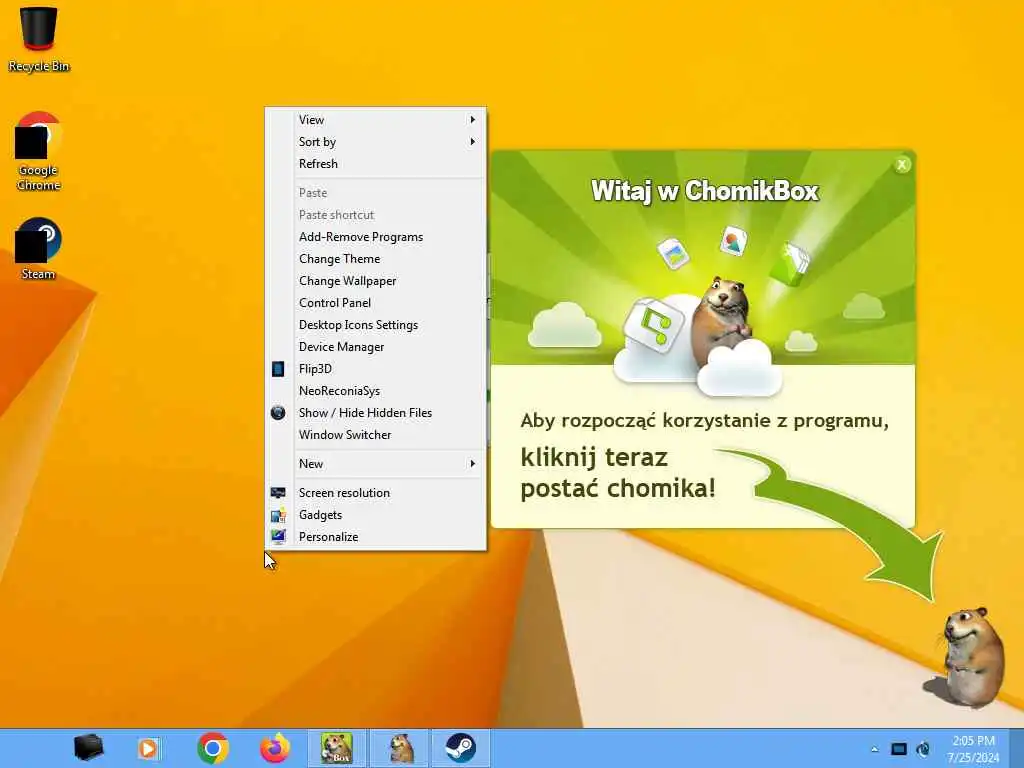Launch the media player taskbar icon
The height and width of the screenshot is (768, 1024).
pyautogui.click(x=148, y=748)
